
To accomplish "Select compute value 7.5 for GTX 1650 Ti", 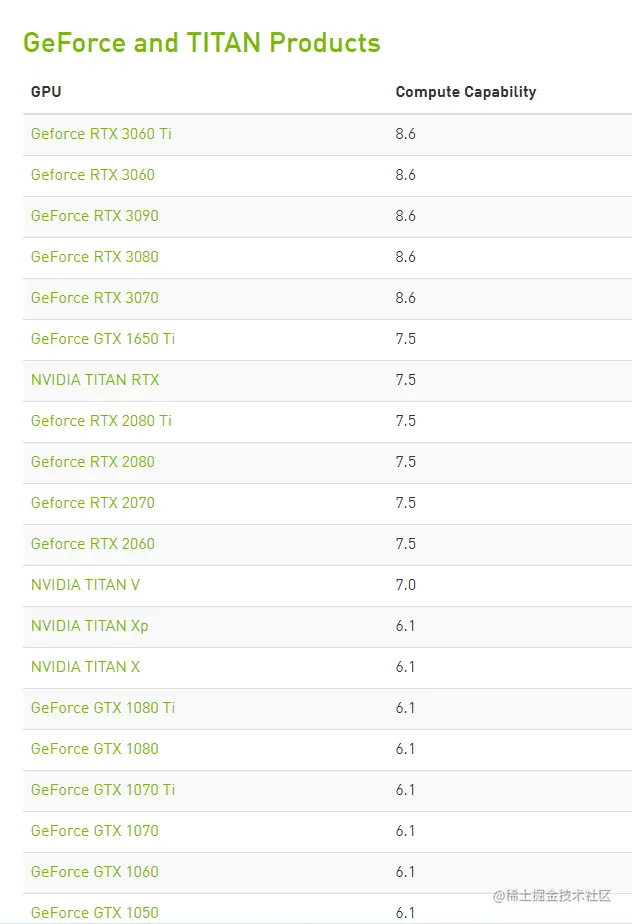I will tap(406, 339).
